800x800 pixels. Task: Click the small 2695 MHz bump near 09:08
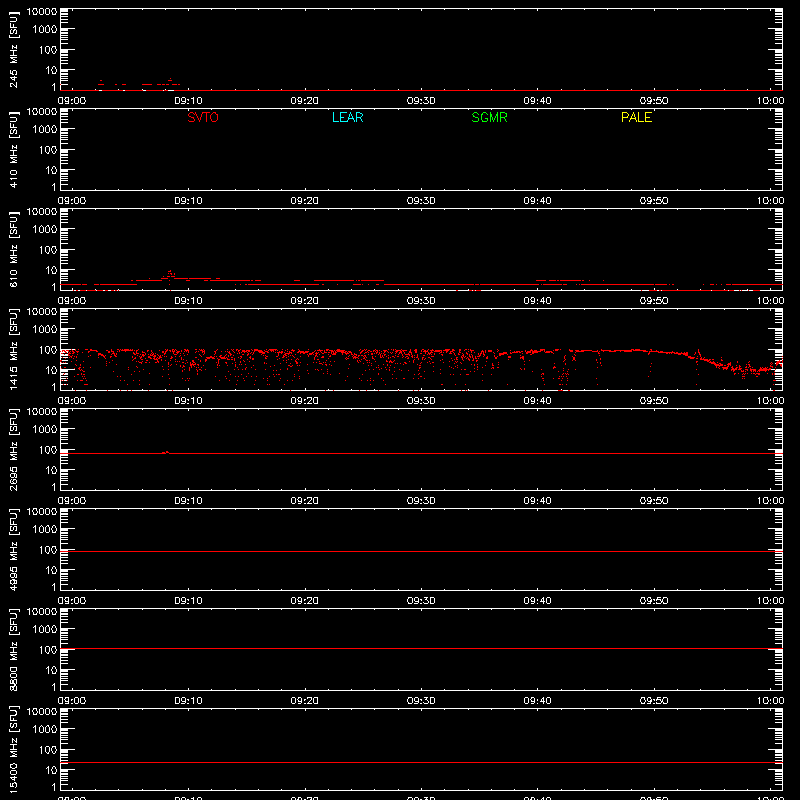pyautogui.click(x=166, y=452)
